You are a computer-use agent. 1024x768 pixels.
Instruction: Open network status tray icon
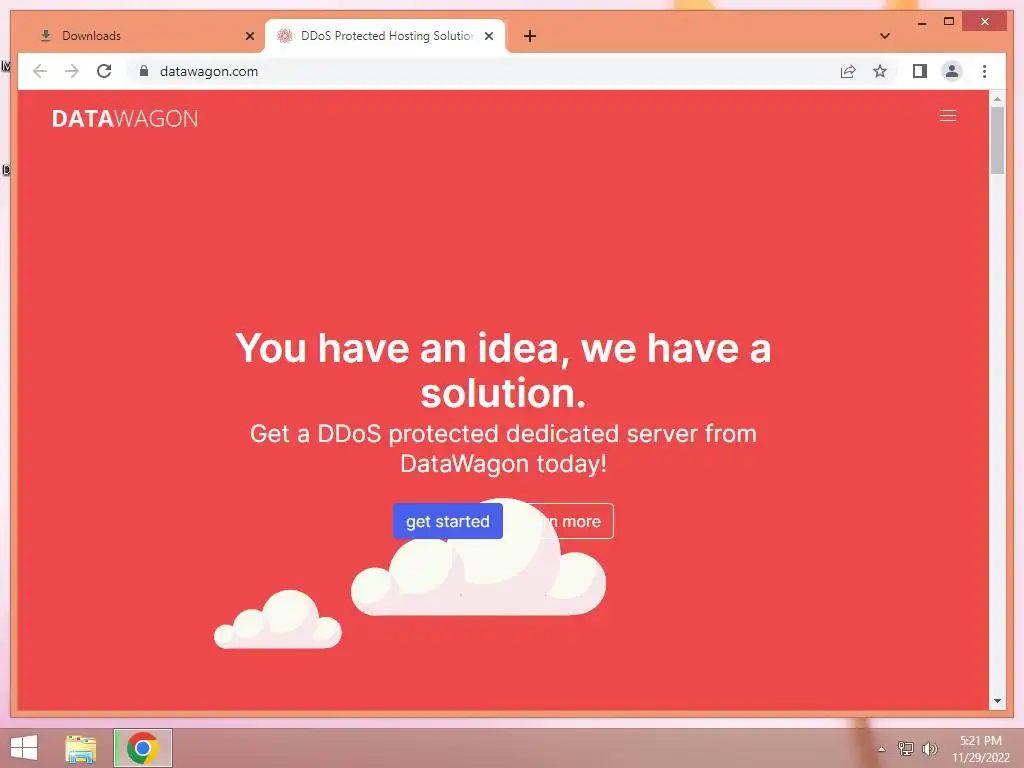click(905, 748)
